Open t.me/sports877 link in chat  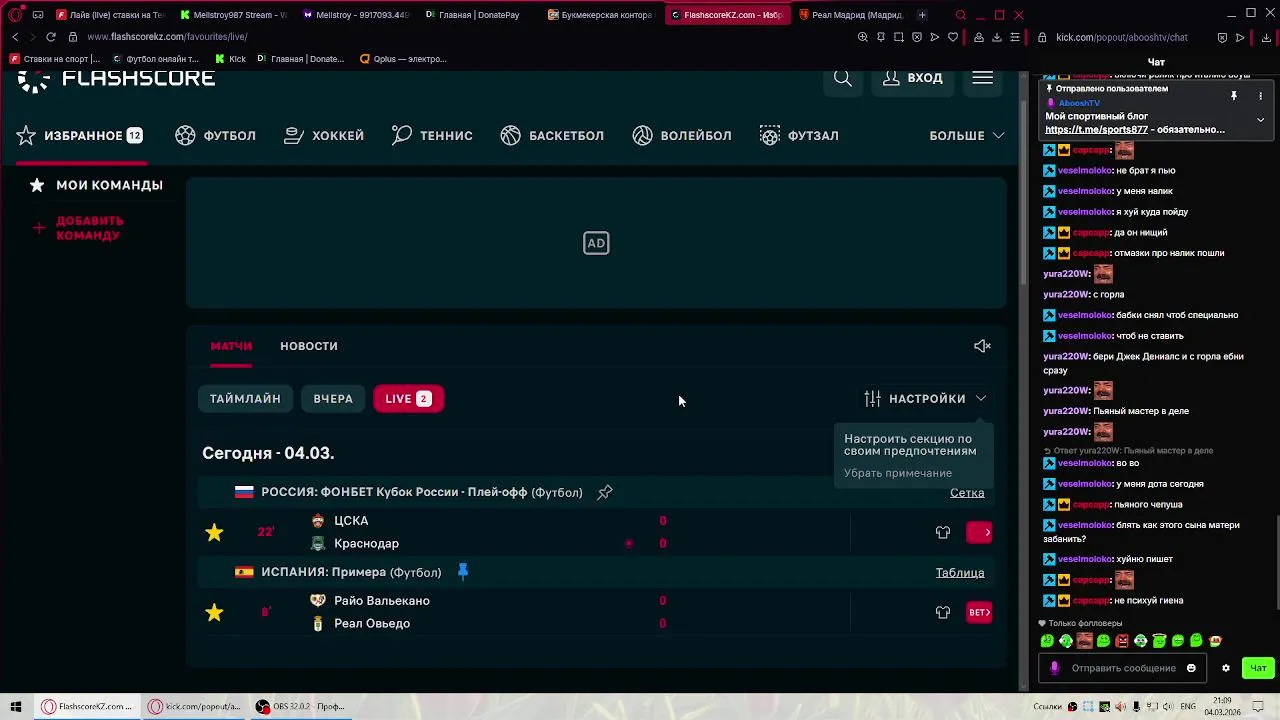[x=1097, y=130]
